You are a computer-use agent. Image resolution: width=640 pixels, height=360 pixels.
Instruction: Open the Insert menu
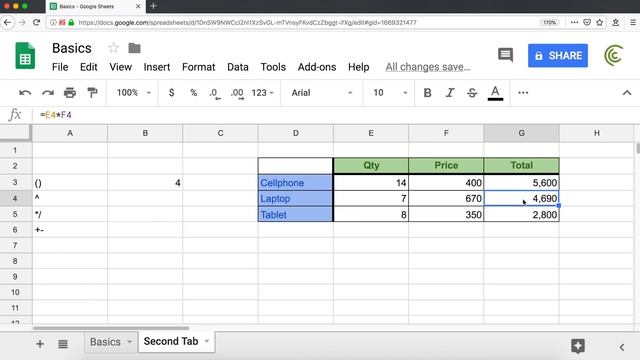[x=157, y=67]
